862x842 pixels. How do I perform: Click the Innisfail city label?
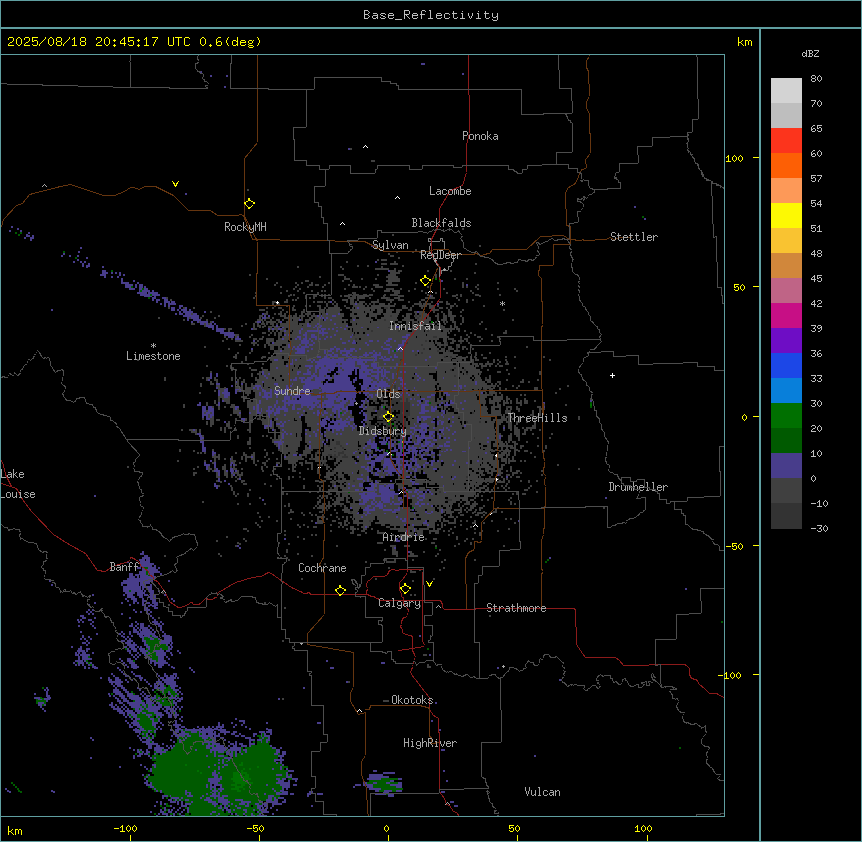click(x=415, y=326)
